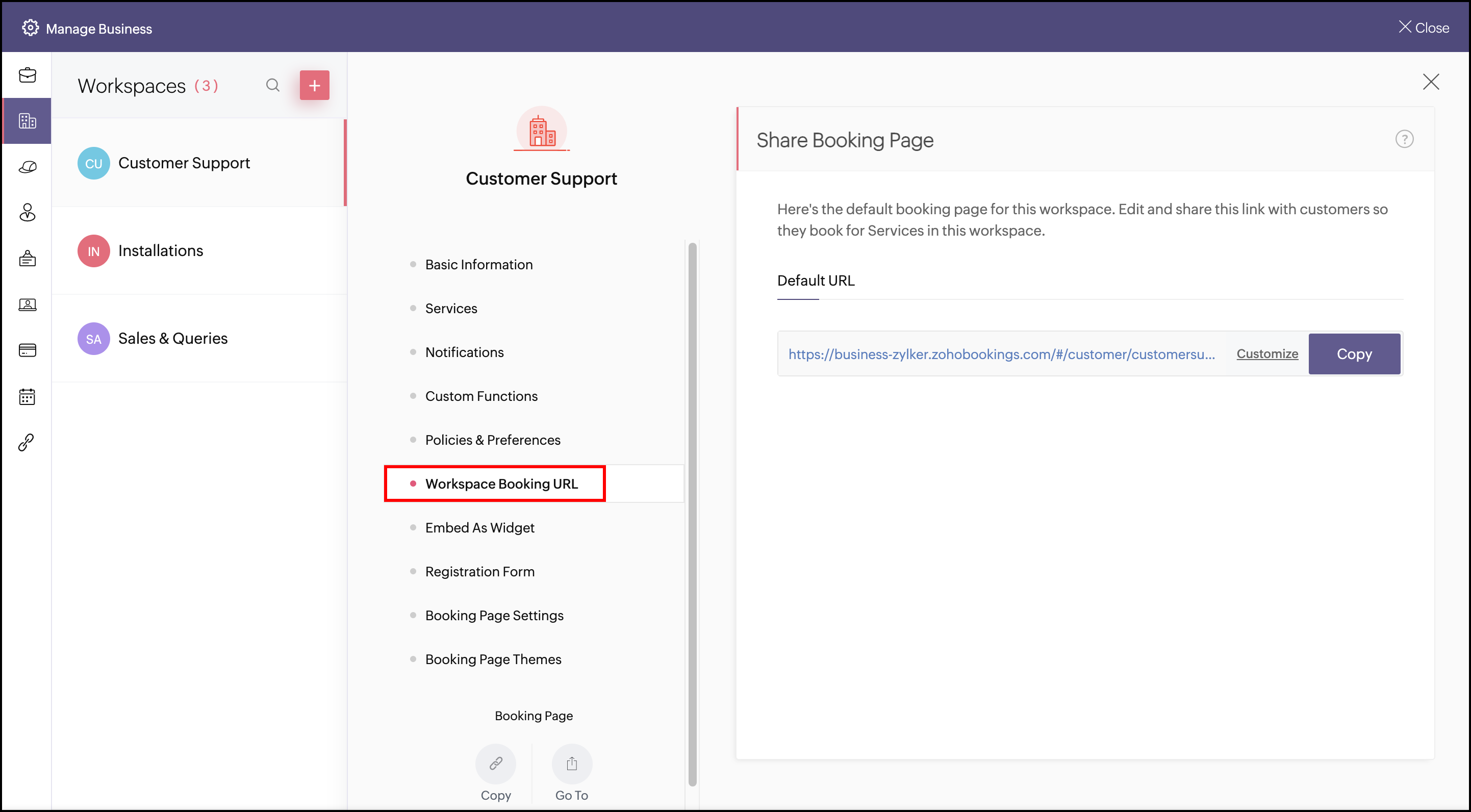The width and height of the screenshot is (1471, 812).
Task: Select the Sales & Queries workspace
Action: (172, 338)
